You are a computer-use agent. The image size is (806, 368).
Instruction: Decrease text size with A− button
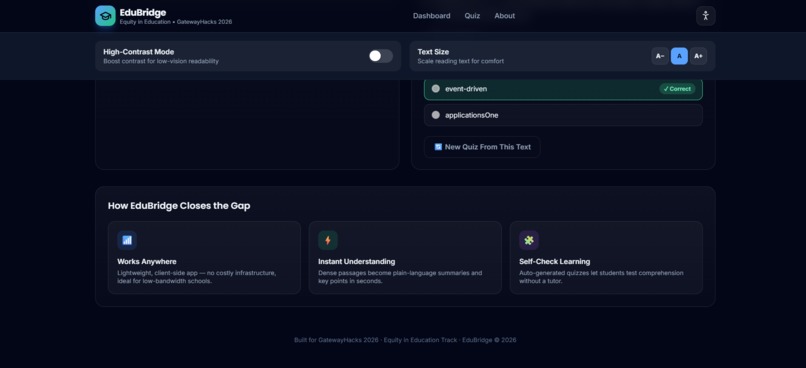click(660, 56)
